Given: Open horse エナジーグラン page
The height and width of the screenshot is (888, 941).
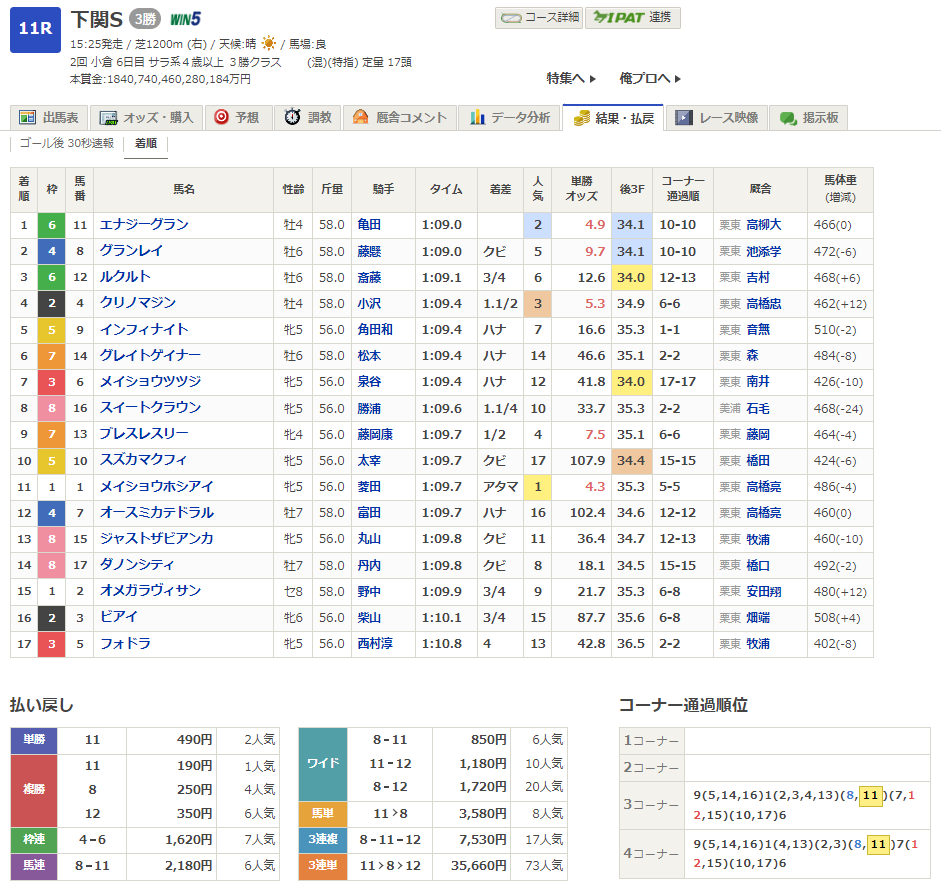Looking at the screenshot, I should [x=144, y=225].
